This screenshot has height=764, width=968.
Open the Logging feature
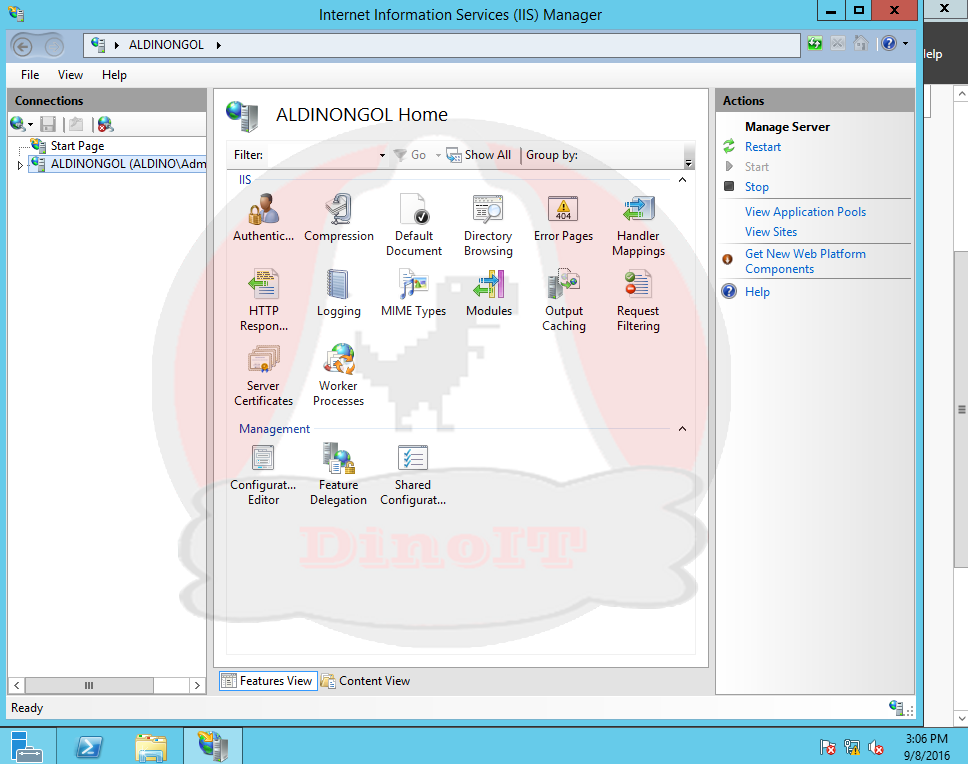click(x=338, y=293)
